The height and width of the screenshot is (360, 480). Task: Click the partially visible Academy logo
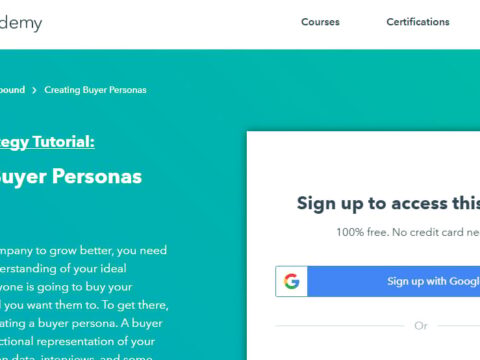pyautogui.click(x=21, y=23)
